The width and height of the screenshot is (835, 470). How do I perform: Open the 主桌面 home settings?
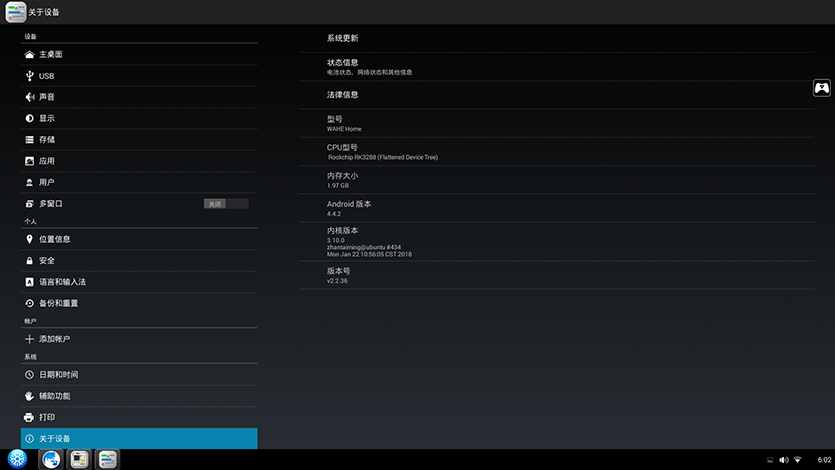[51, 54]
